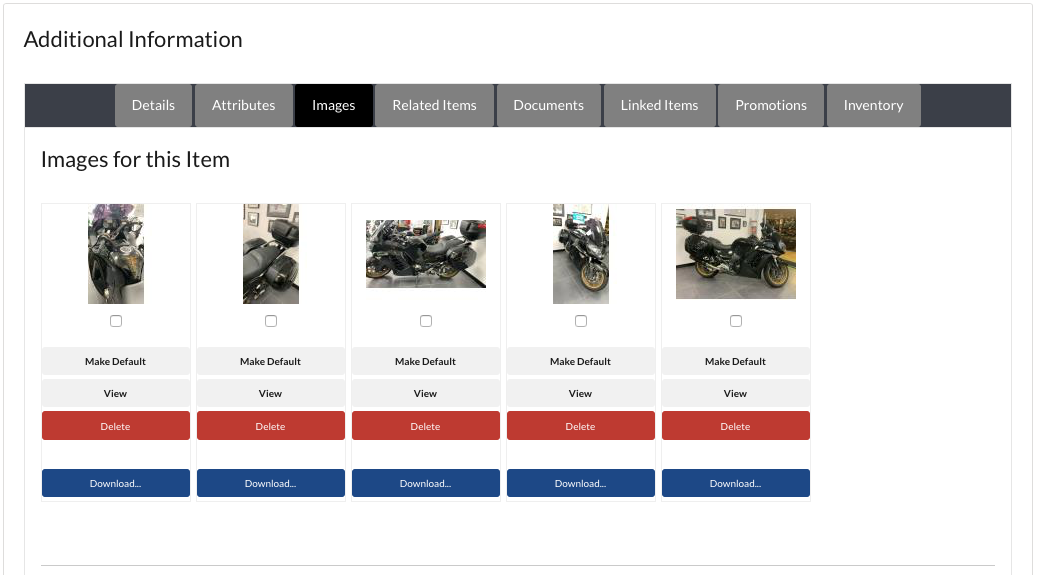Make the second image the default

coord(271,361)
